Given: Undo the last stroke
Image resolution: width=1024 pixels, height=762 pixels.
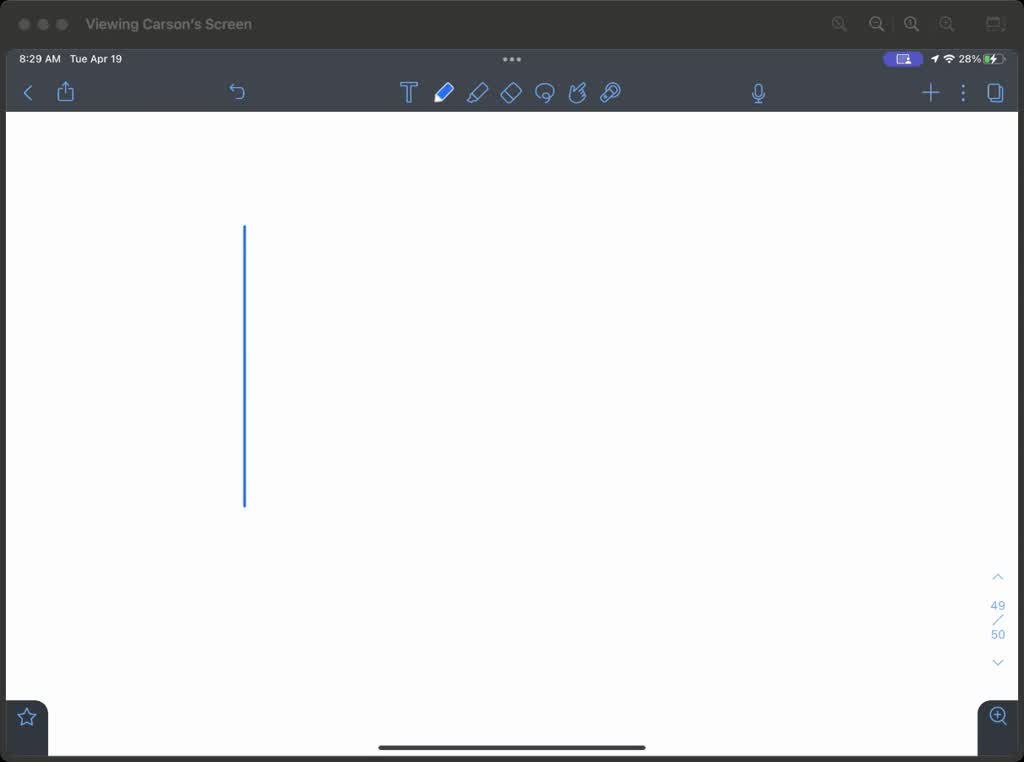Looking at the screenshot, I should [x=237, y=92].
